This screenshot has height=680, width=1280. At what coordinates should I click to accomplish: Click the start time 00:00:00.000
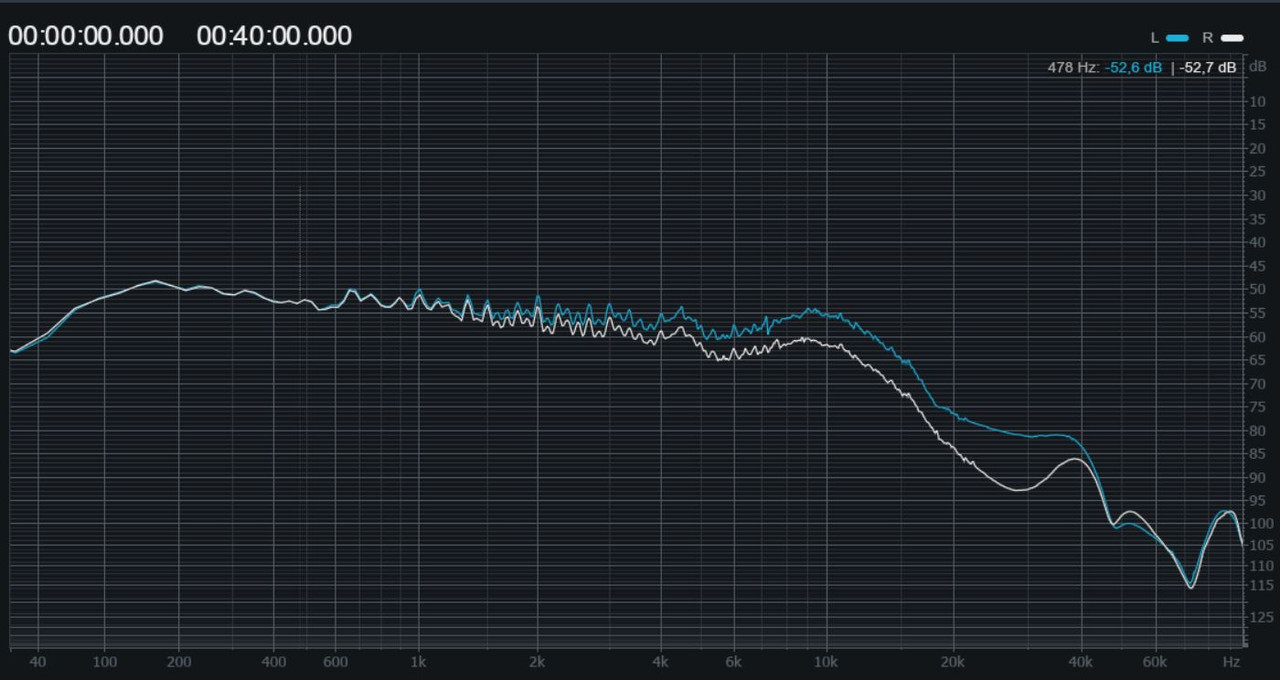tap(86, 36)
